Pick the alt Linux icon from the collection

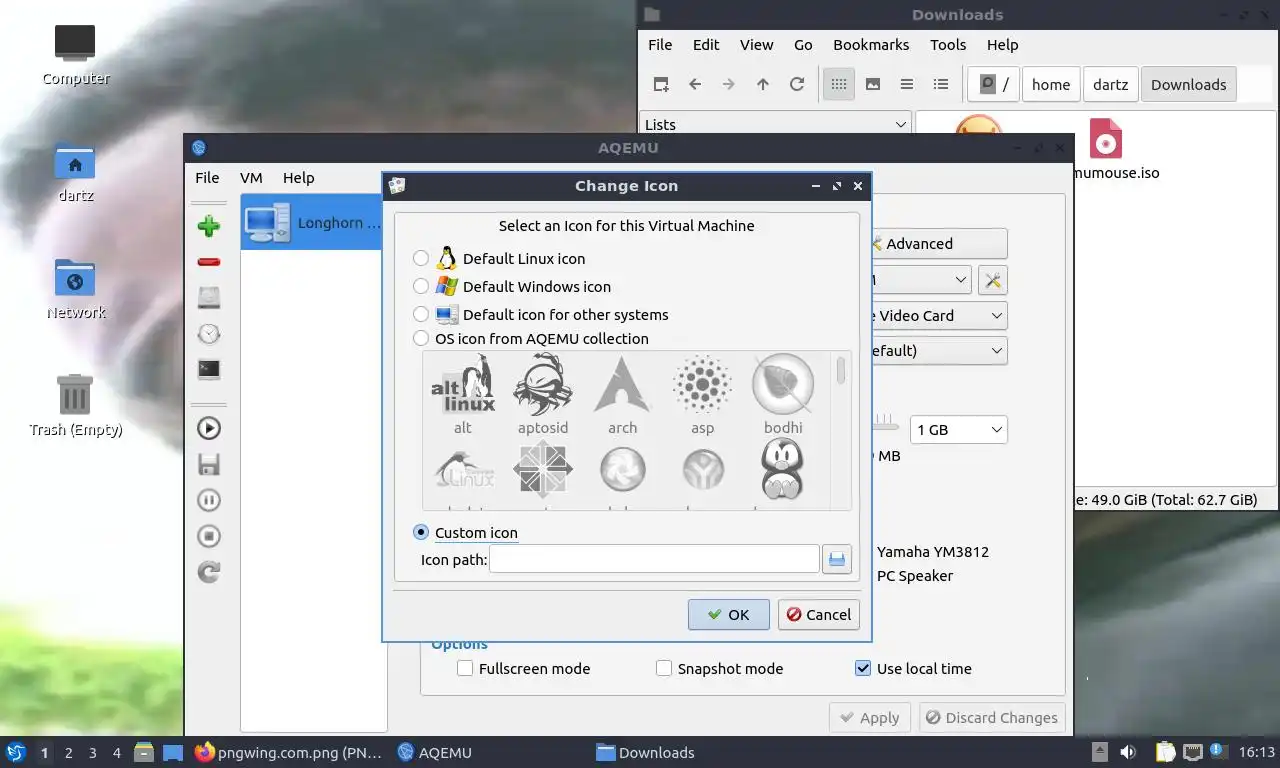[x=462, y=393]
